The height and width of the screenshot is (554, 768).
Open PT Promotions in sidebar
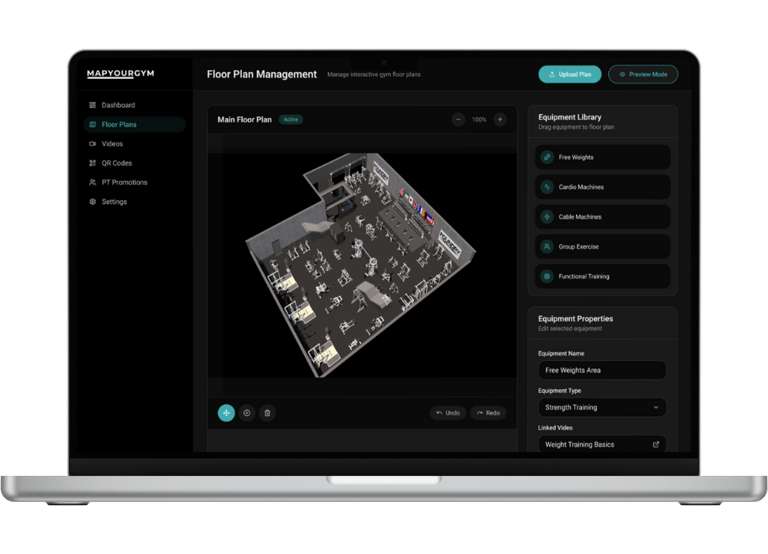click(134, 182)
